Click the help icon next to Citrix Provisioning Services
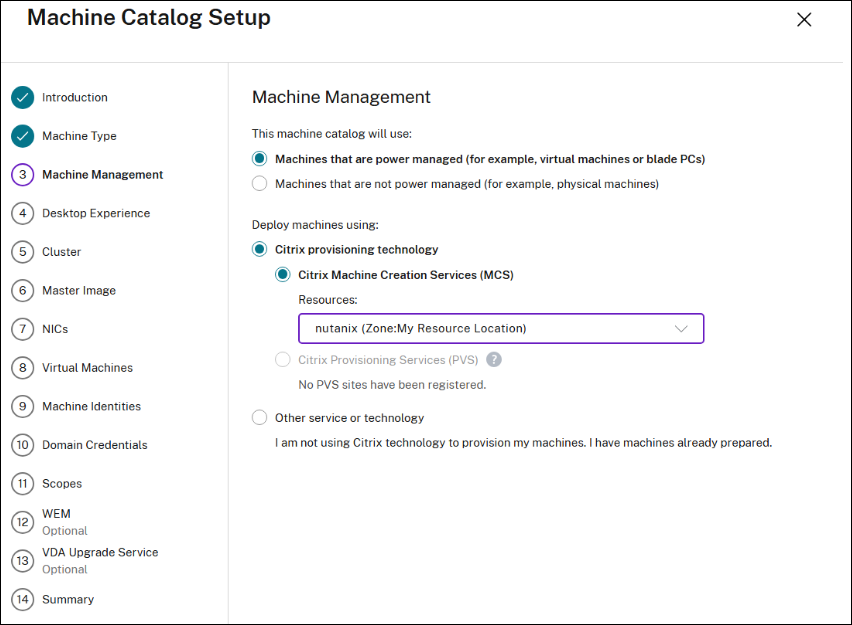The image size is (852, 625). (x=493, y=360)
